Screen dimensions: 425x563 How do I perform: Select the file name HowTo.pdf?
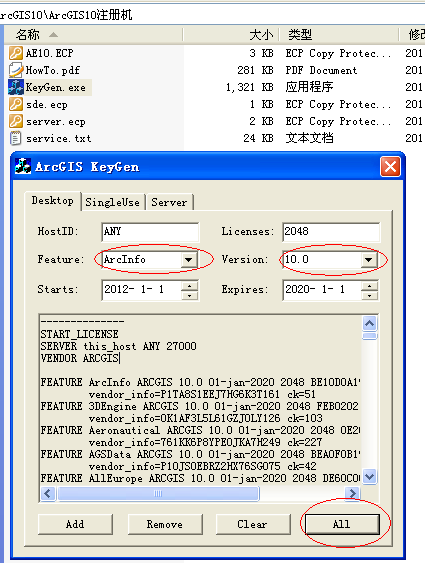coord(53,70)
